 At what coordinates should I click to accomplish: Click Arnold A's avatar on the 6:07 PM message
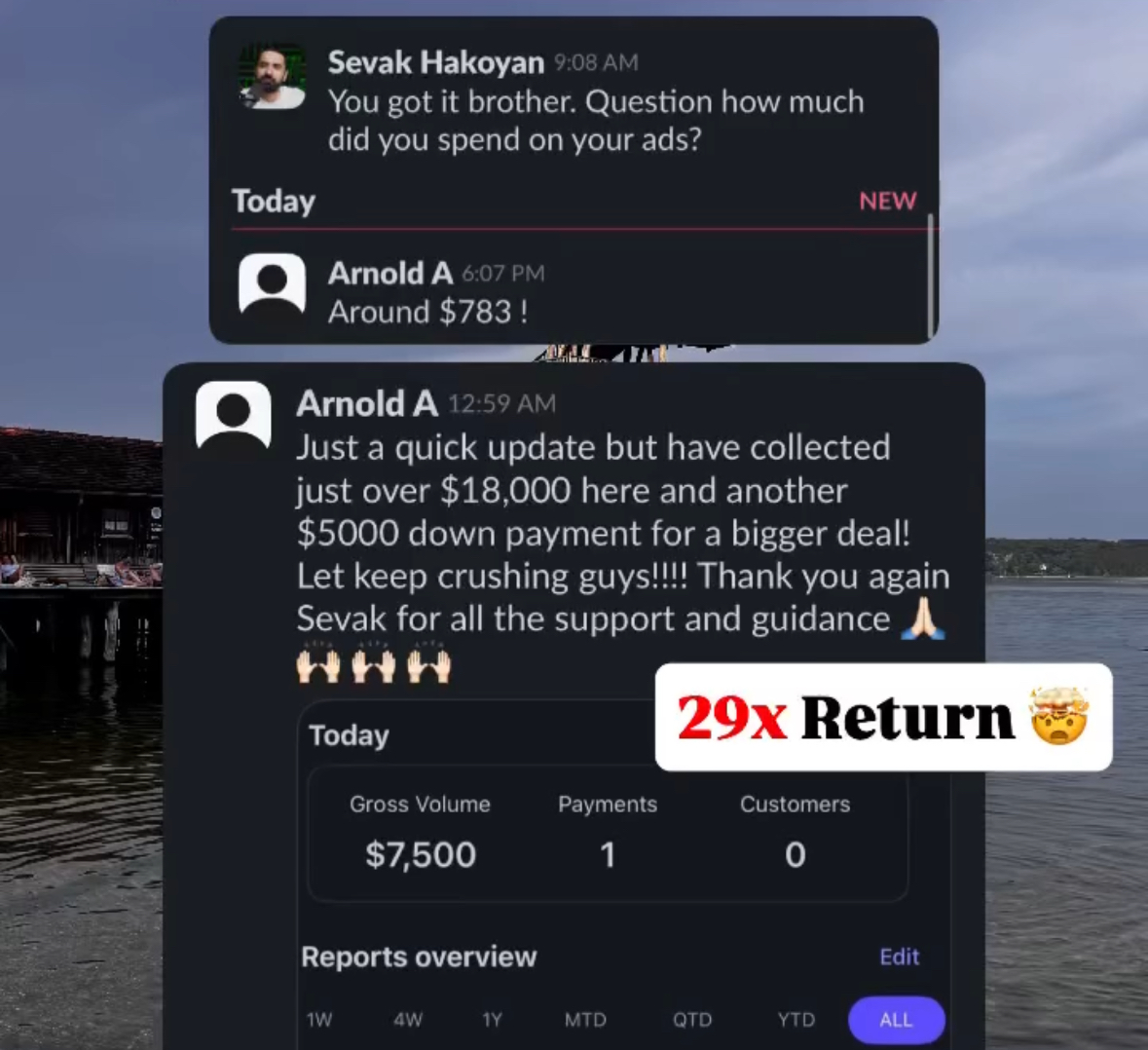pos(273,284)
